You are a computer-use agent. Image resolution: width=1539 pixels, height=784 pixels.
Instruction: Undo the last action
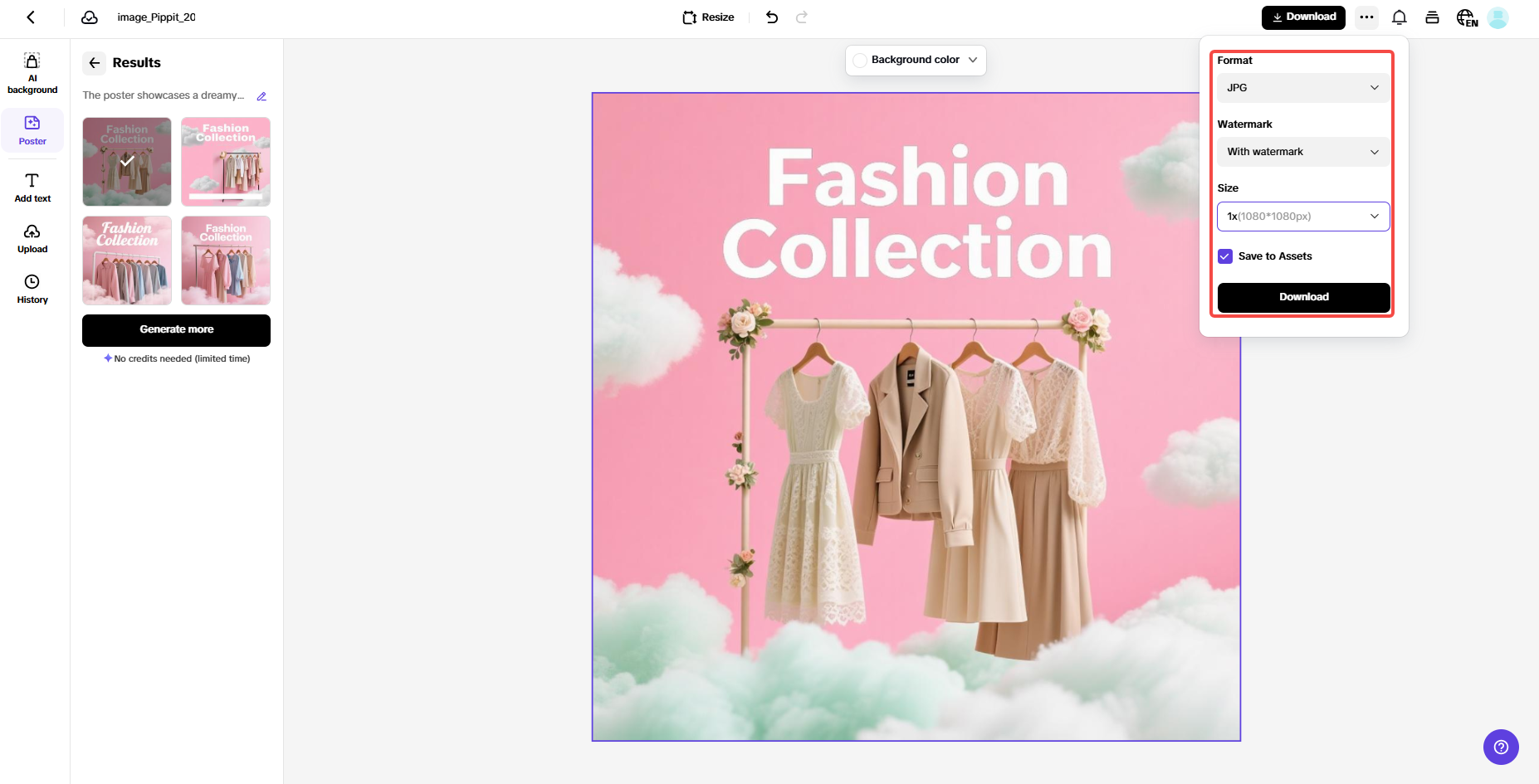click(x=772, y=17)
